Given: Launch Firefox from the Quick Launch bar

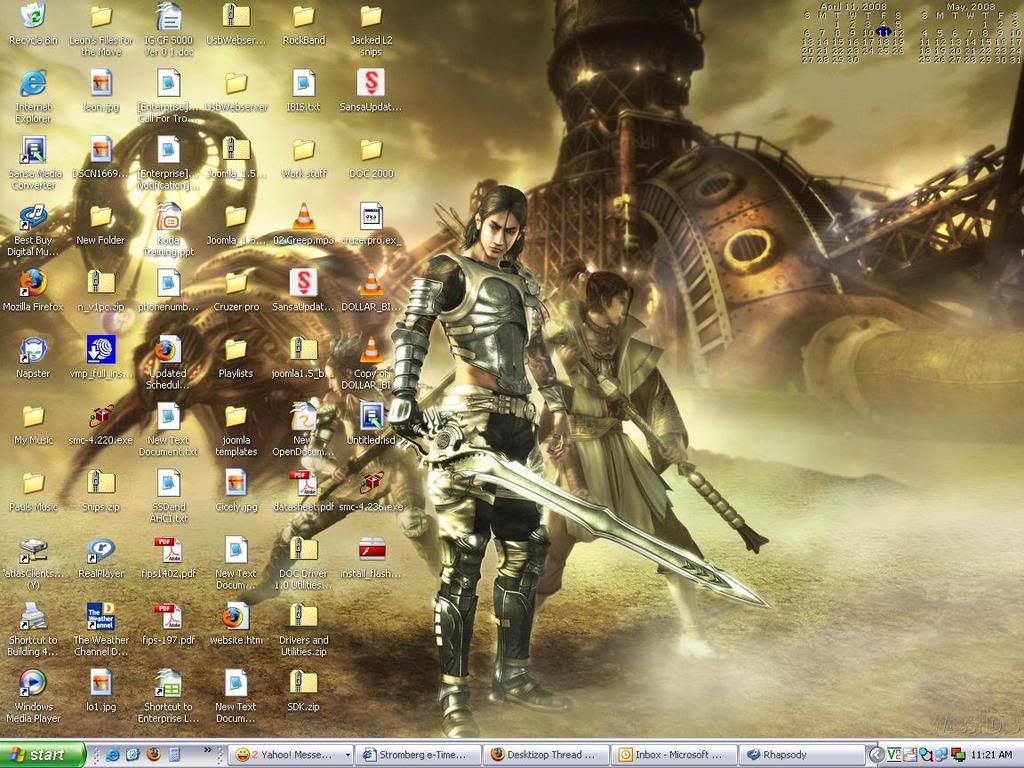Looking at the screenshot, I should point(153,755).
